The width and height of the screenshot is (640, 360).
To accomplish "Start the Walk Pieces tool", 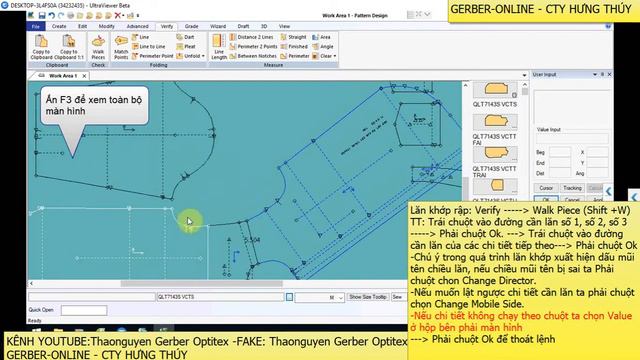I will pos(98,47).
